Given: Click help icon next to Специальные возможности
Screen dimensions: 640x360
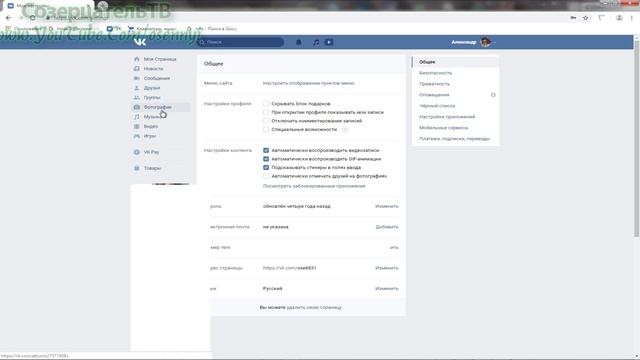Looking at the screenshot, I should [345, 130].
